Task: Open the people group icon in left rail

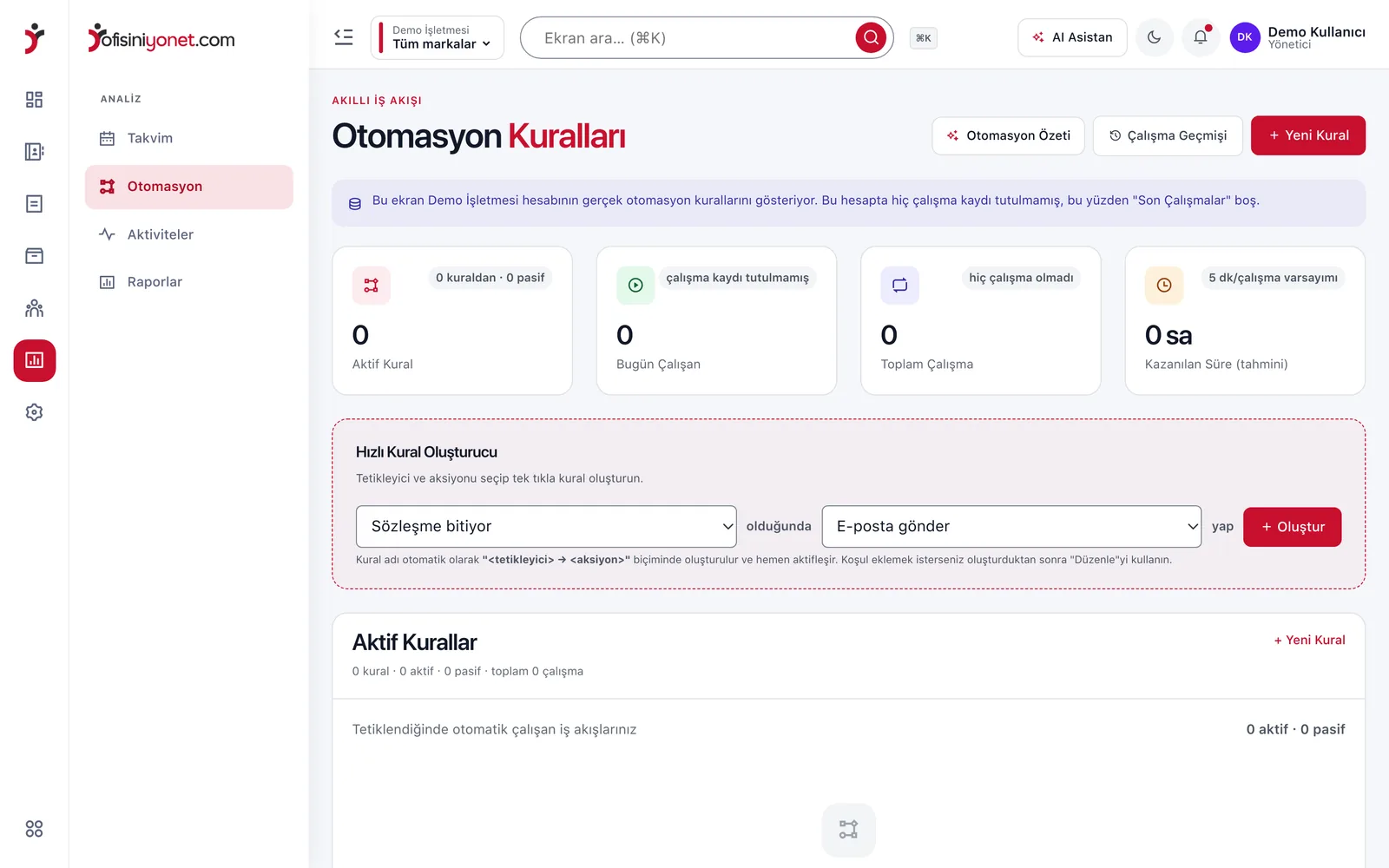Action: [x=34, y=308]
